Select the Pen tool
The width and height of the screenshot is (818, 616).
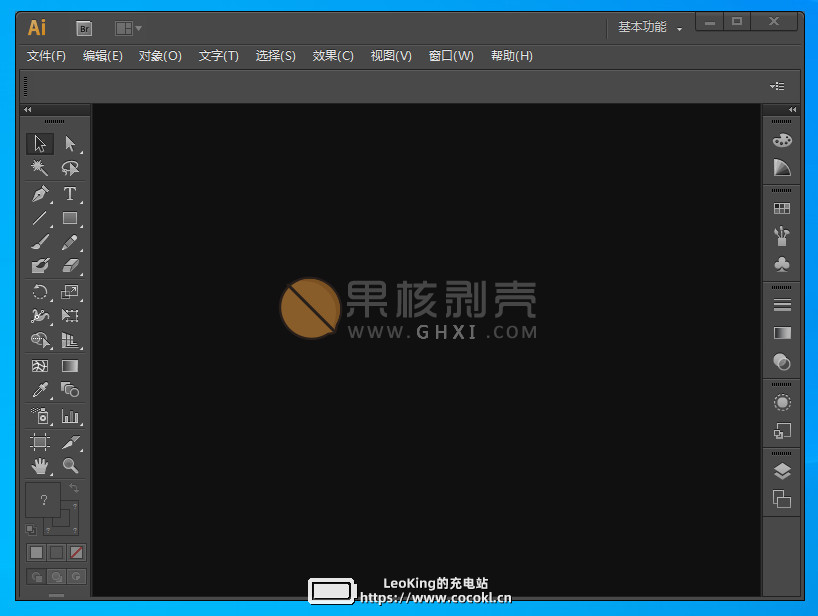[x=40, y=194]
